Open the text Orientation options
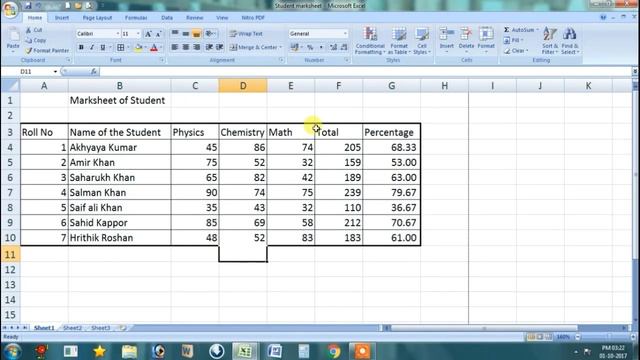This screenshot has height=360, width=640. [210, 33]
